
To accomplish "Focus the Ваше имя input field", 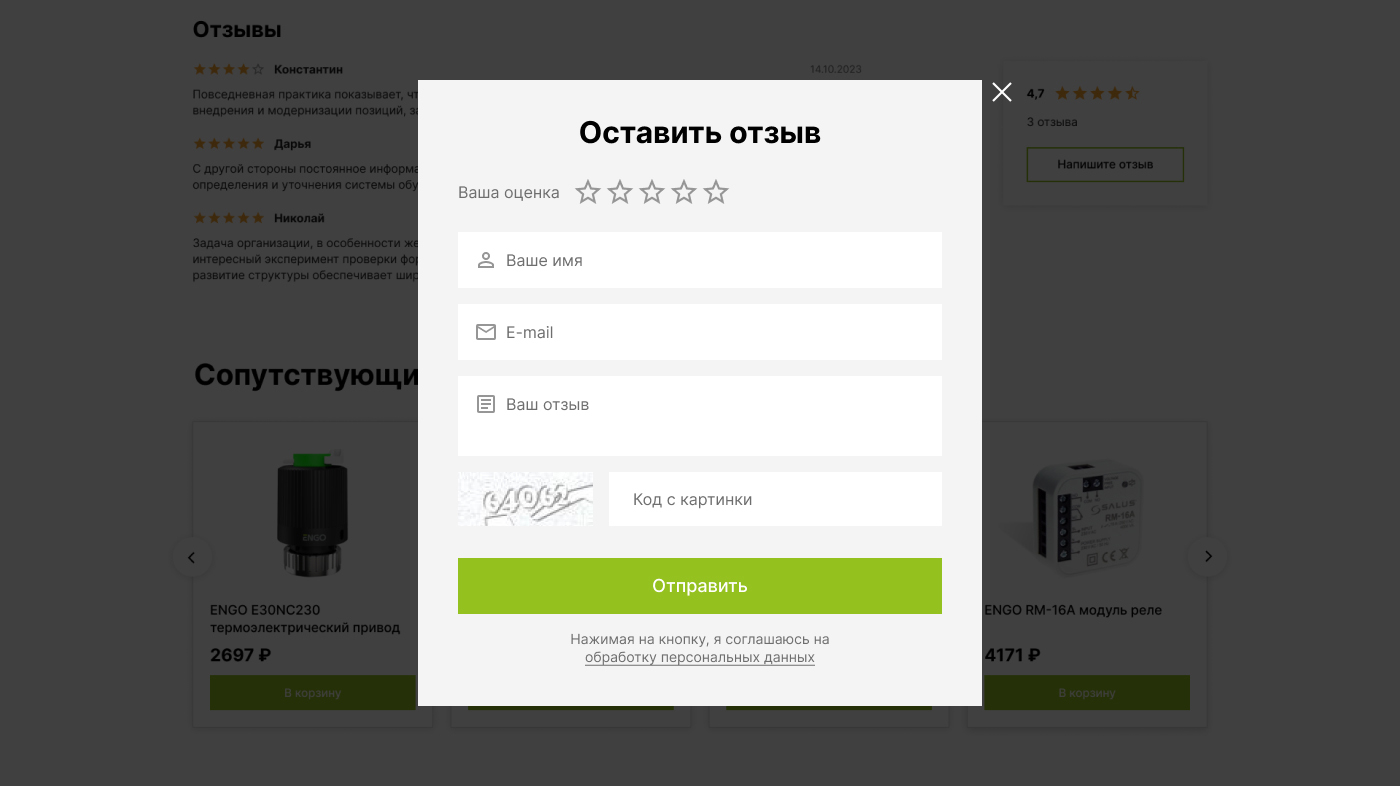I will [x=700, y=260].
